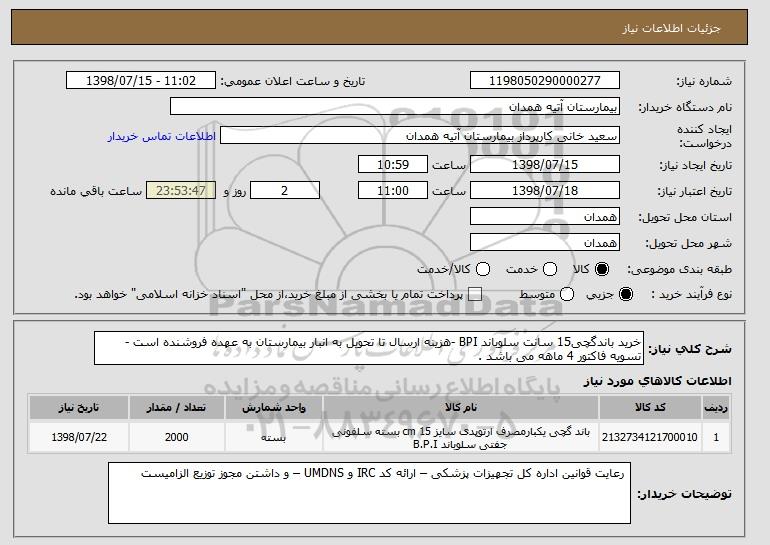Click the تعداد / مقدار column header
The image size is (770, 545).
(176, 407)
